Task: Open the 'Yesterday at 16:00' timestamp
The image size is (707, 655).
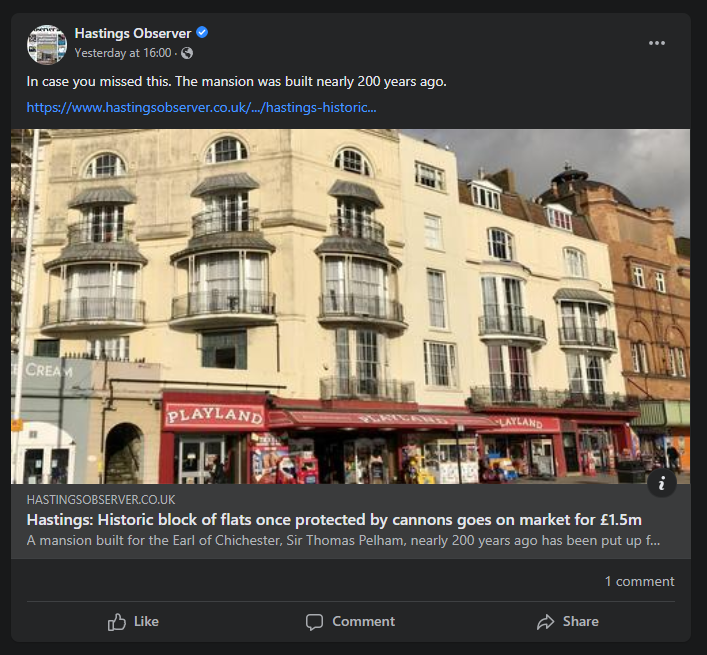Action: click(x=122, y=53)
